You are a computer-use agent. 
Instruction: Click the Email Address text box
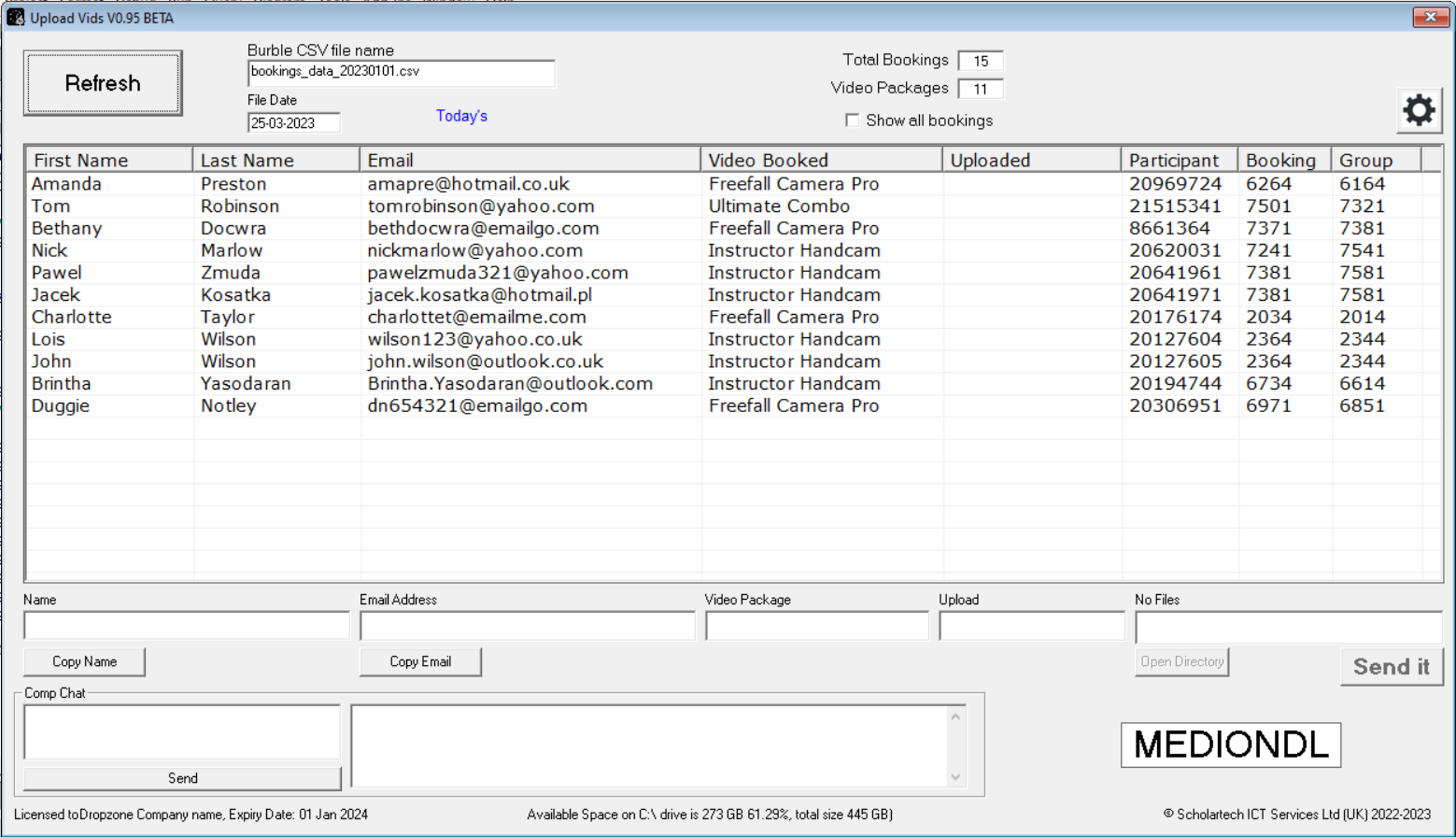(527, 626)
